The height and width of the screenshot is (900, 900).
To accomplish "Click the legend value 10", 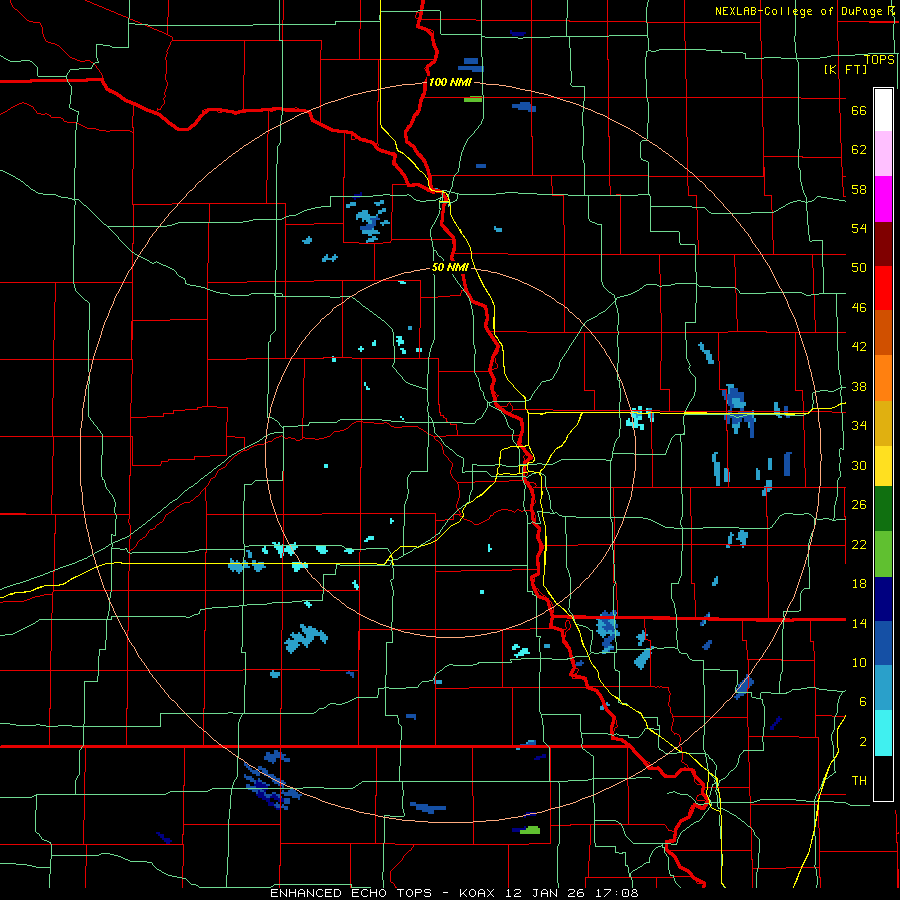I will [x=859, y=662].
